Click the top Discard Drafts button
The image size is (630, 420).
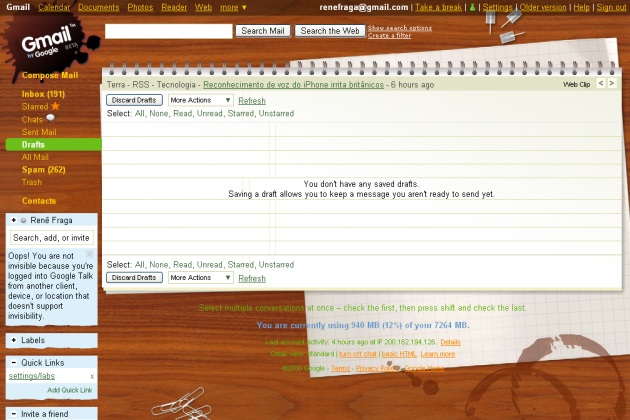[134, 100]
